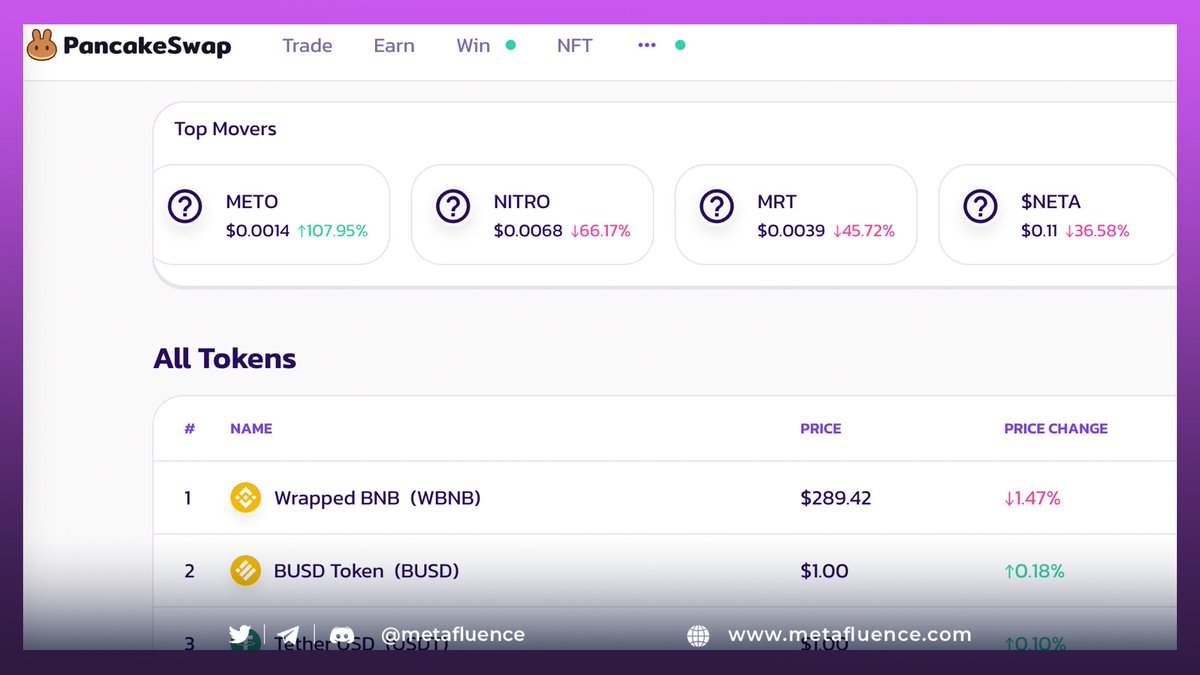Open the NFT menu
Image resolution: width=1200 pixels, height=675 pixels.
575,46
